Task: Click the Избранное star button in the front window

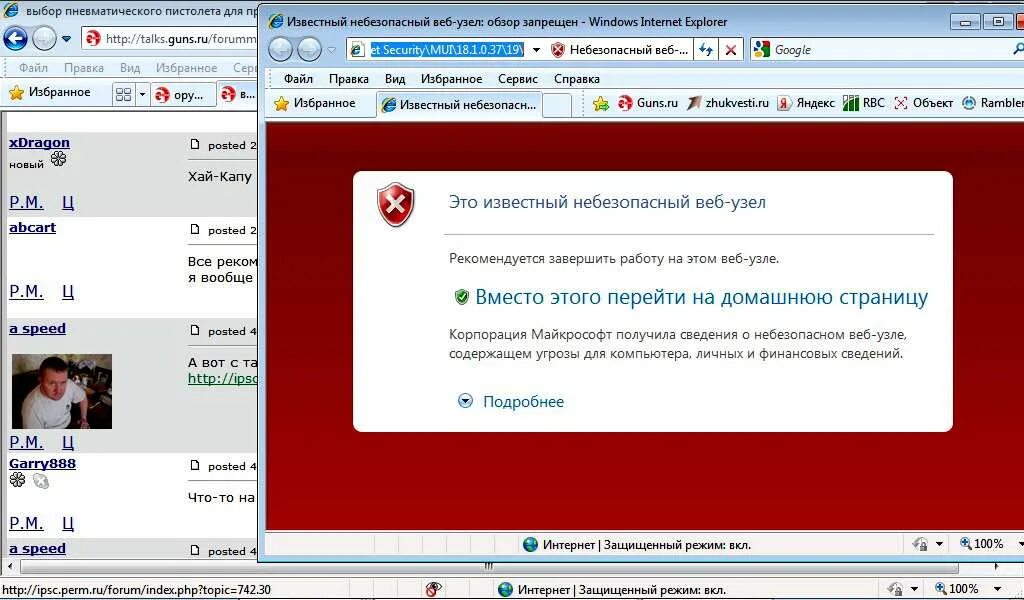Action: tap(315, 103)
